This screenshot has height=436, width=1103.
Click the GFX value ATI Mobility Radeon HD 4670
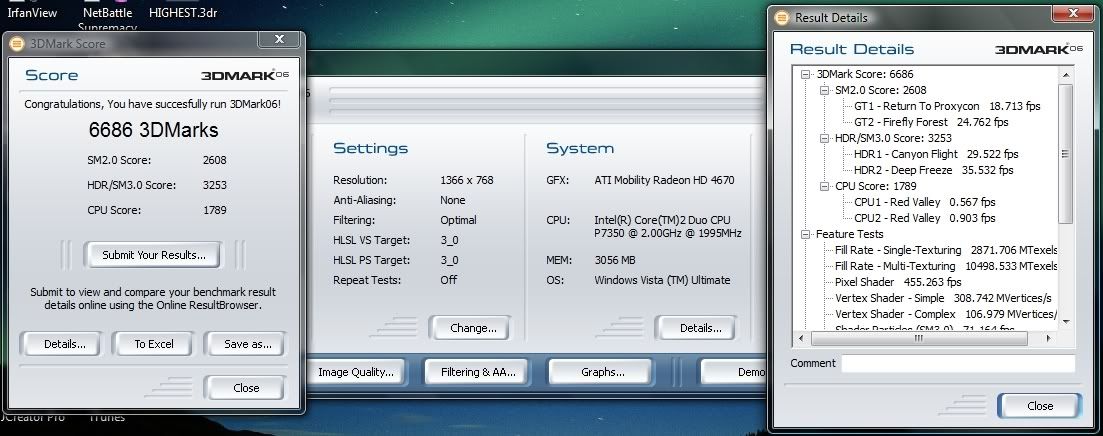pos(664,180)
